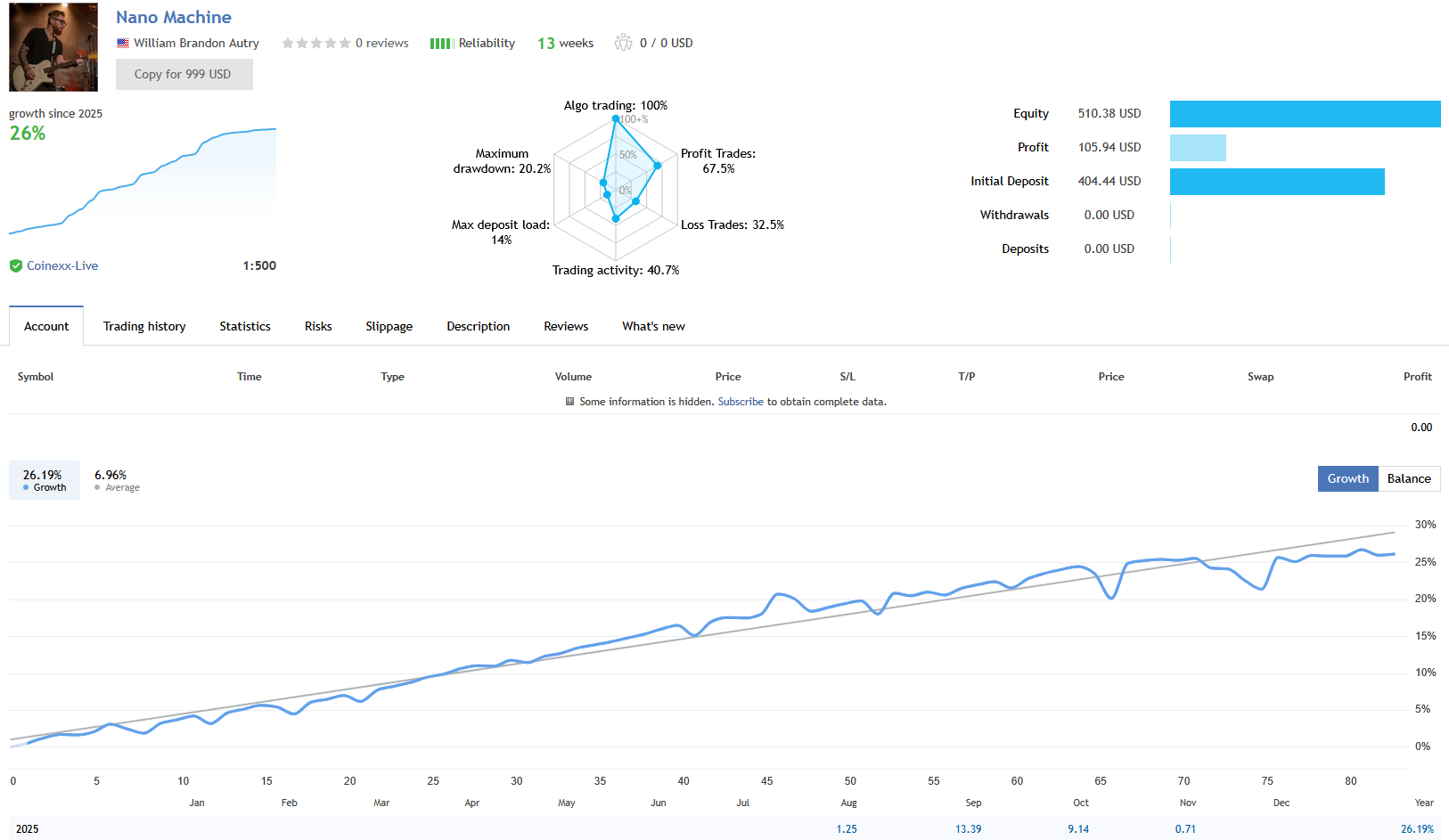The image size is (1449, 840).
Task: Open the Risks tab
Action: click(x=317, y=326)
